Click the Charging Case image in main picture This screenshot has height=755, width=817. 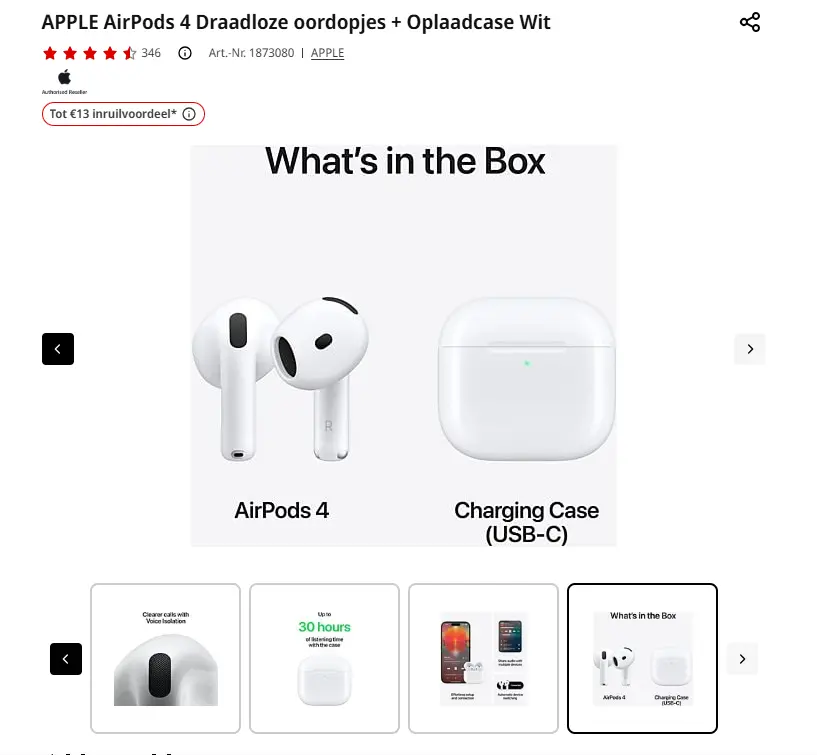pyautogui.click(x=527, y=379)
